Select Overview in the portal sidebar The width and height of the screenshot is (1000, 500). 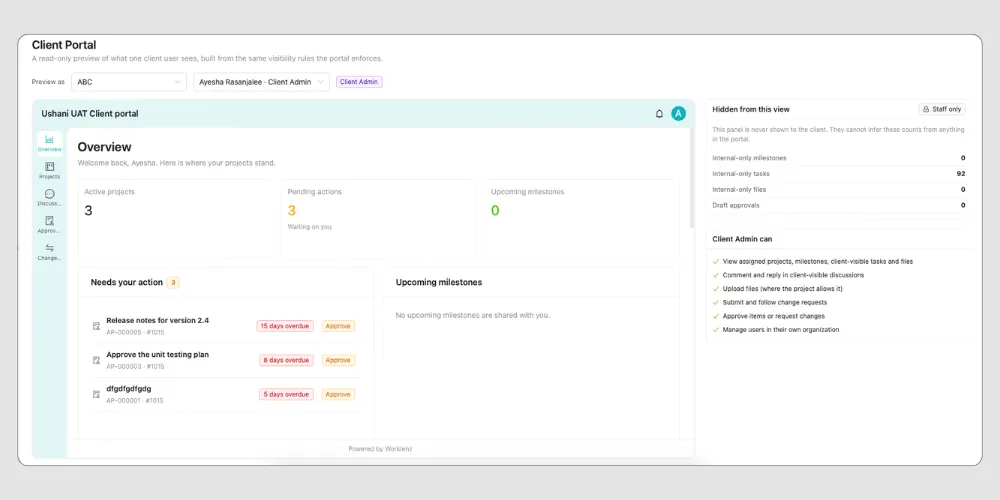pyautogui.click(x=50, y=143)
